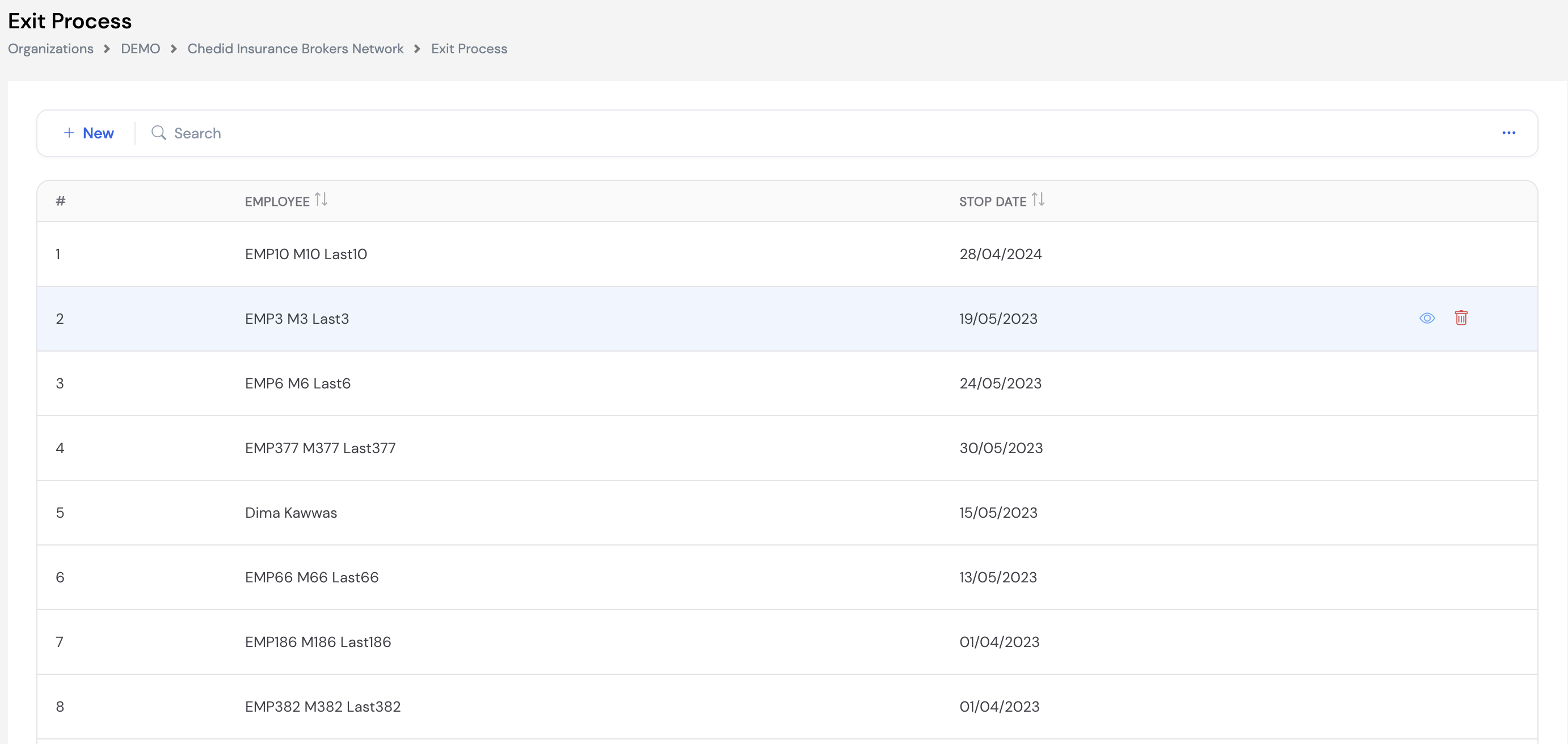Screen dimensions: 1568x744
Task: Click the magnifier search icon
Action: click(158, 133)
